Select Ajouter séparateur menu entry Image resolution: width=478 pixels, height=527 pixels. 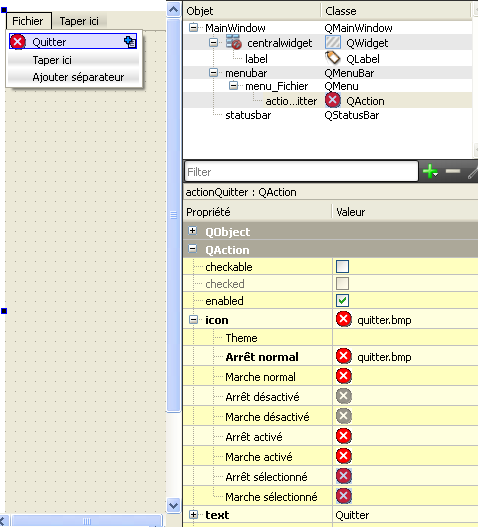coord(78,77)
